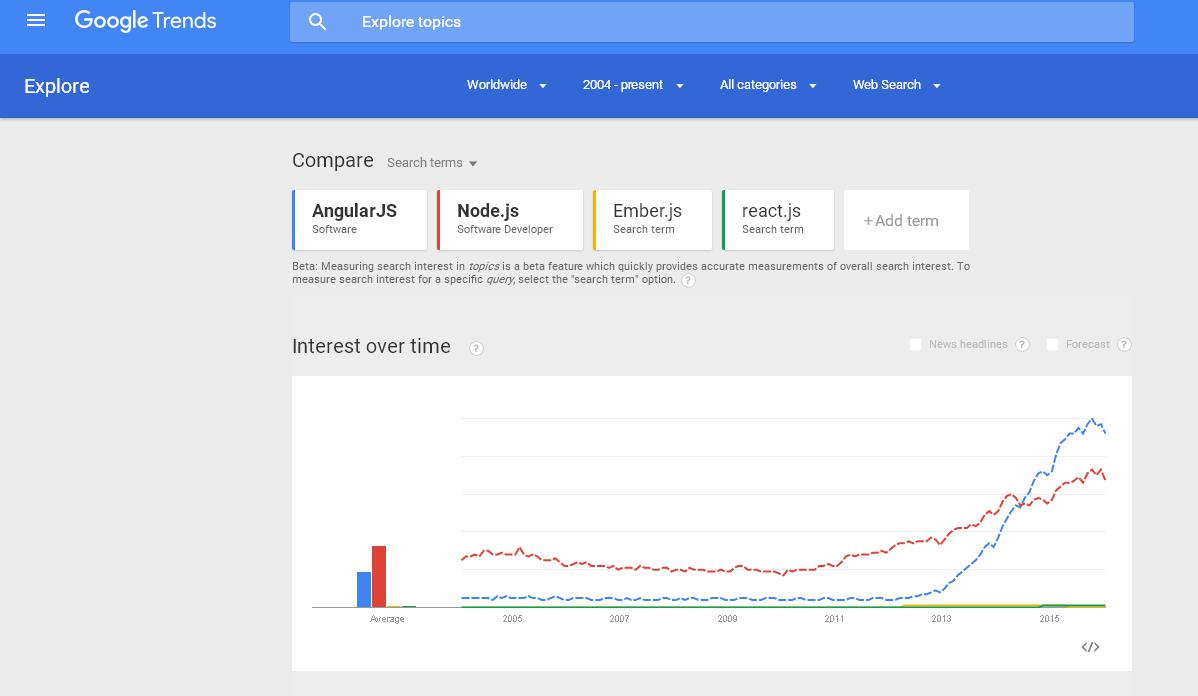Viewport: 1198px width, 696px height.
Task: Expand the Worldwide region dropdown
Action: 507,85
